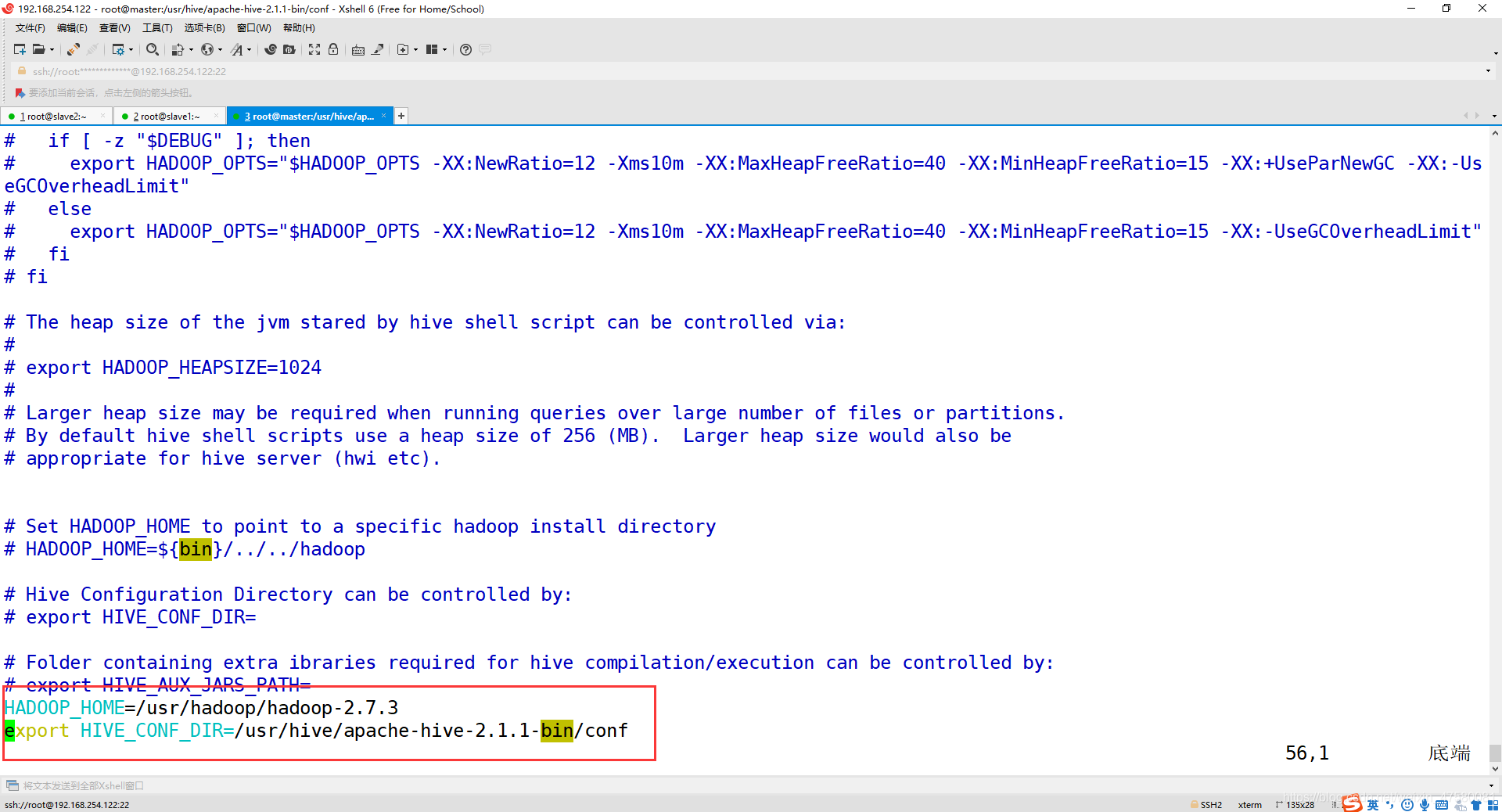The height and width of the screenshot is (812, 1502).
Task: Close the root@slave1 tab
Action: (x=216, y=116)
